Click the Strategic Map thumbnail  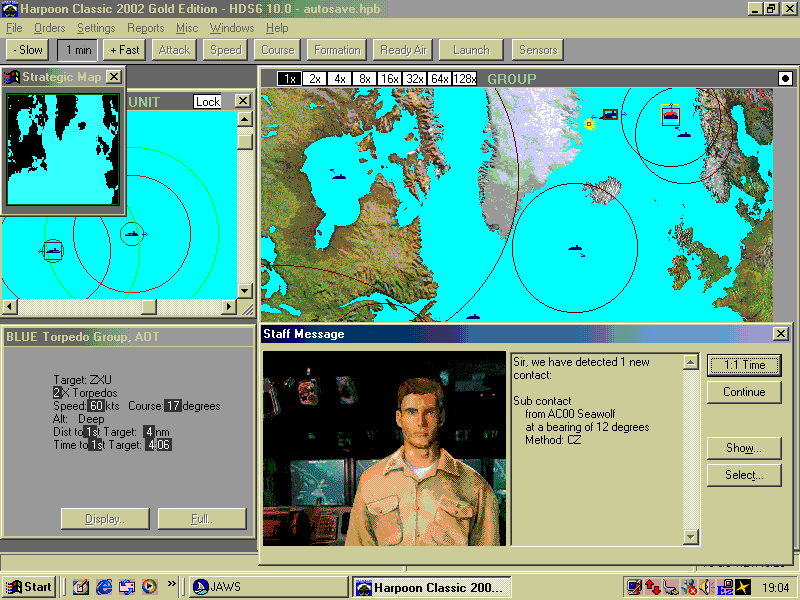(x=63, y=149)
